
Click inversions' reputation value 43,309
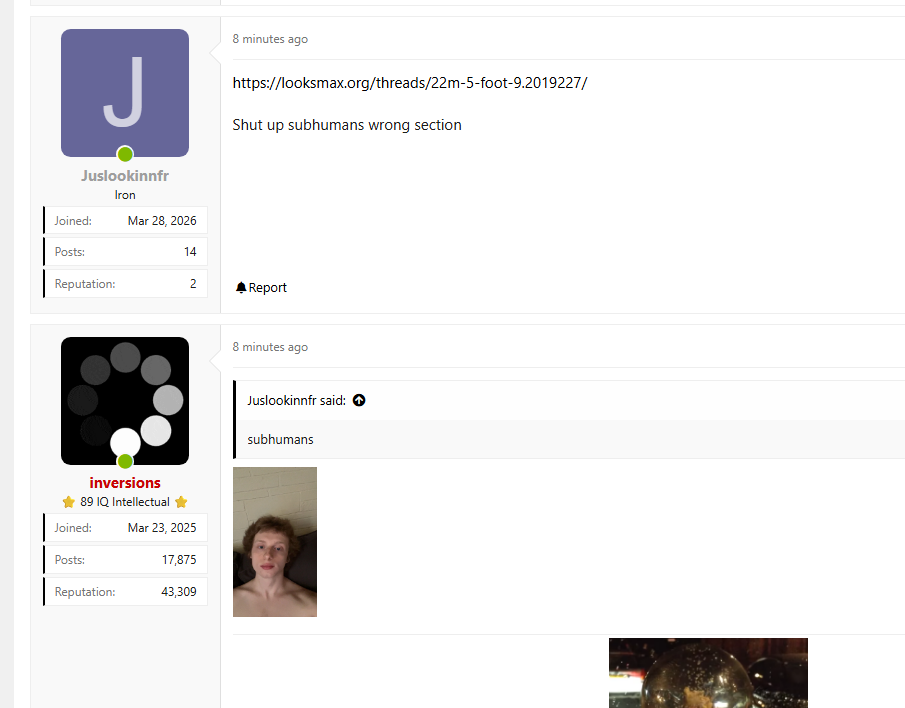click(x=179, y=592)
